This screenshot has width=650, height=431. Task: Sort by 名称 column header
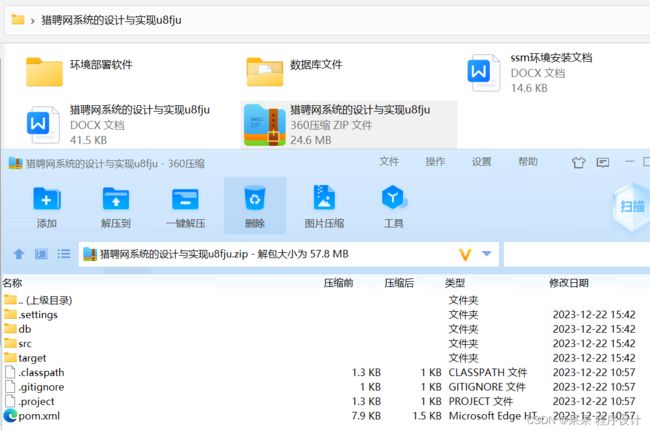point(12,283)
